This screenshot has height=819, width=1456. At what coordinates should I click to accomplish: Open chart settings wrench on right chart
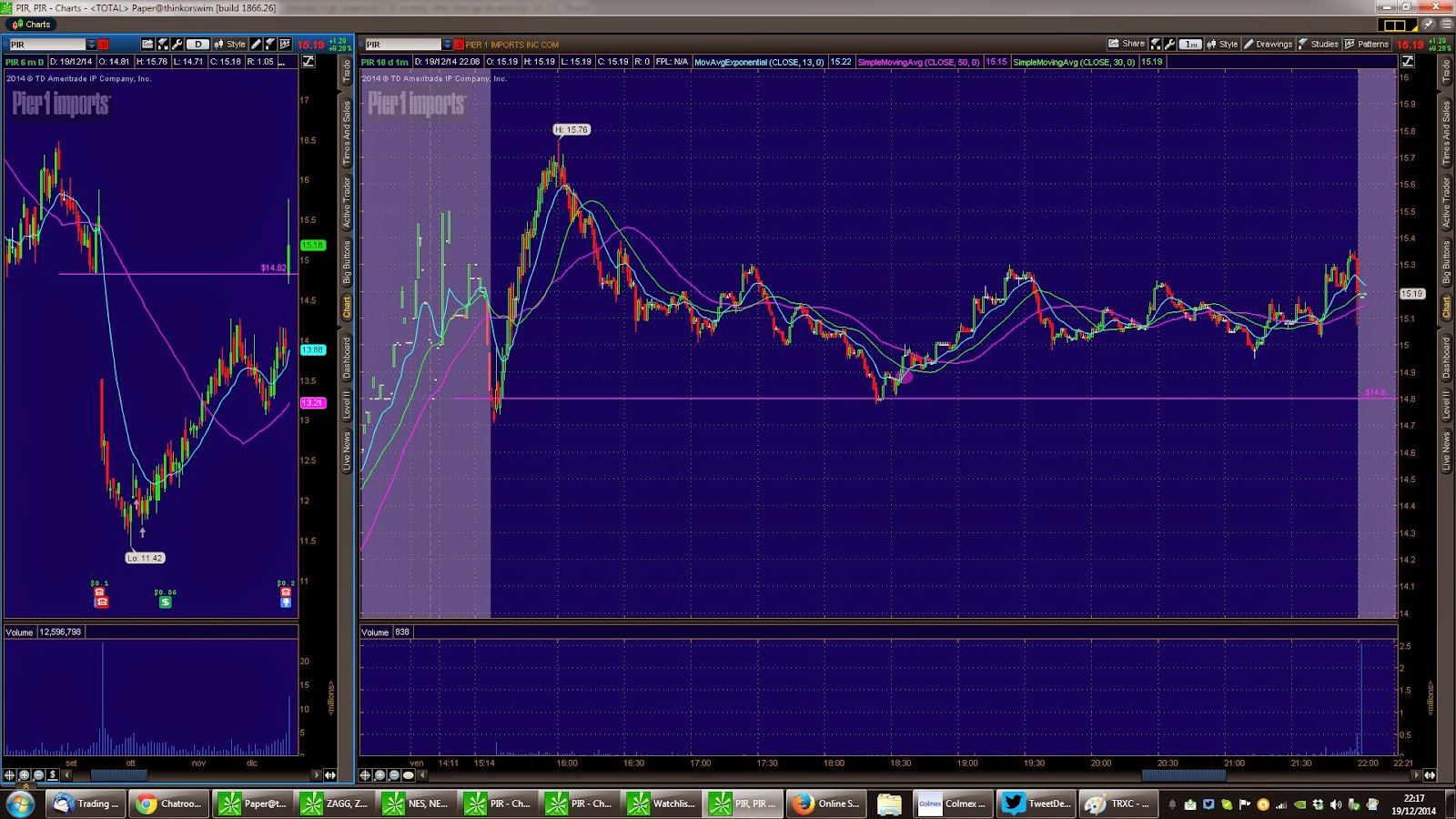pos(1169,44)
